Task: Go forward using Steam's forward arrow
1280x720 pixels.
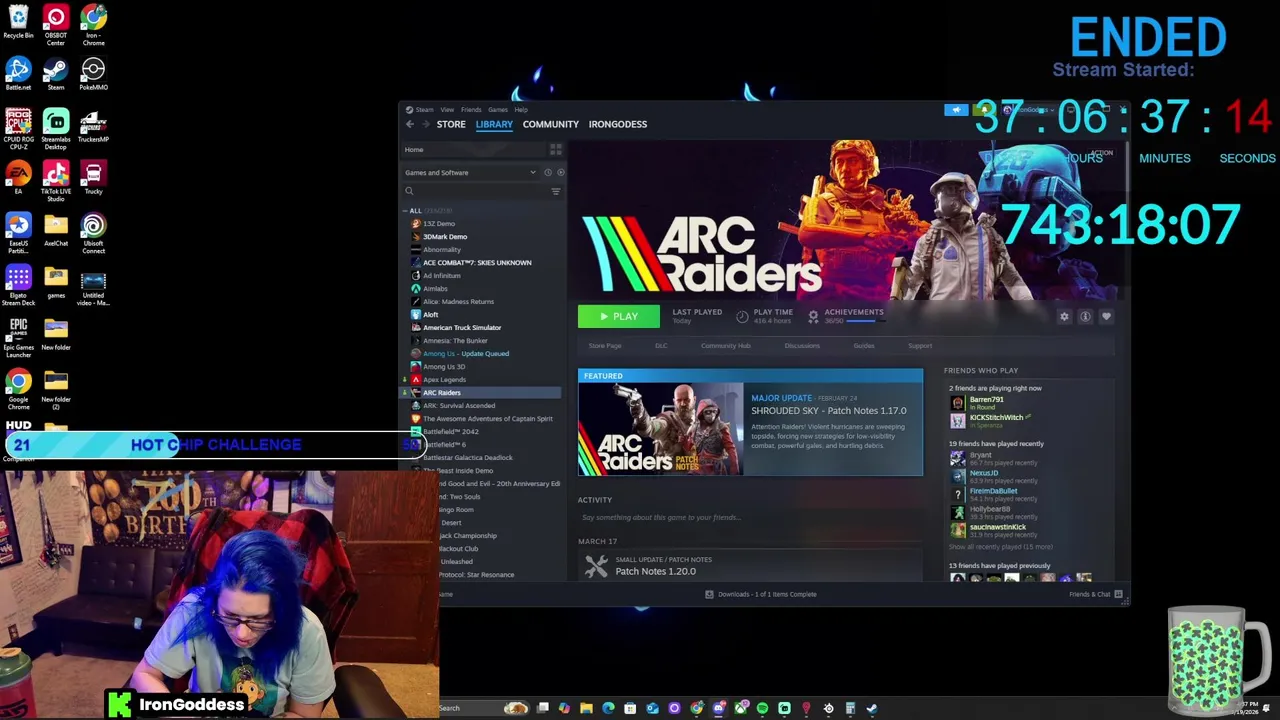Action: tap(426, 124)
